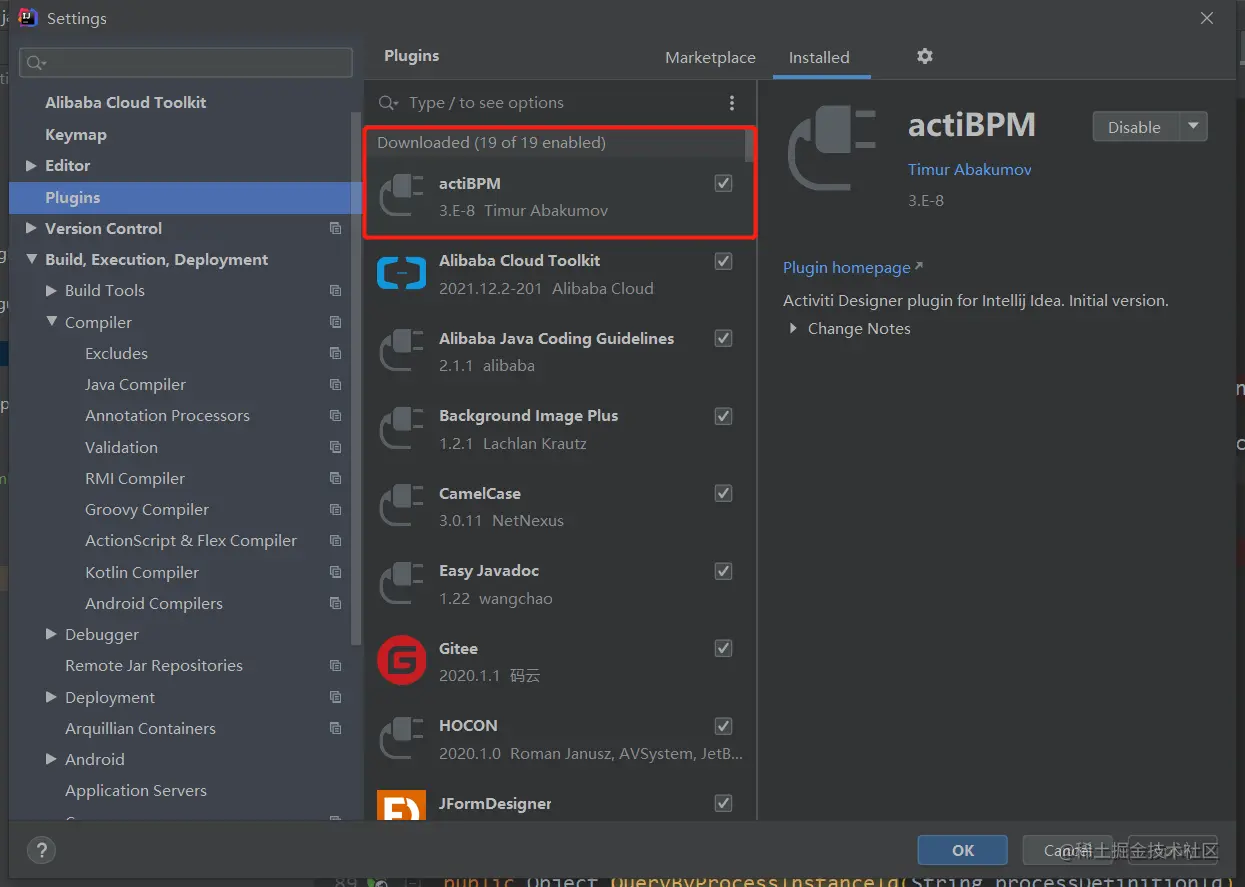Open plugin settings gear icon
The width and height of the screenshot is (1245, 887).
coord(925,56)
